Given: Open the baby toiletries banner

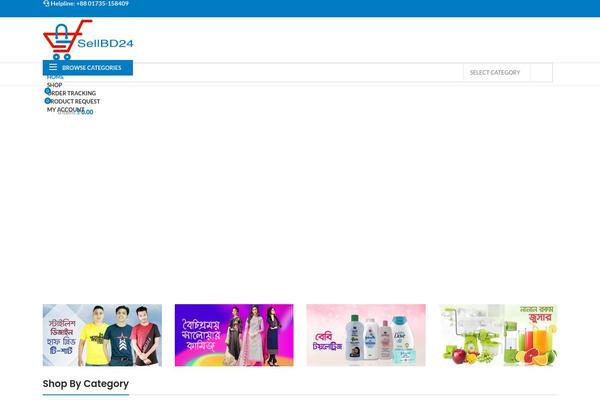Looking at the screenshot, I should tap(366, 335).
